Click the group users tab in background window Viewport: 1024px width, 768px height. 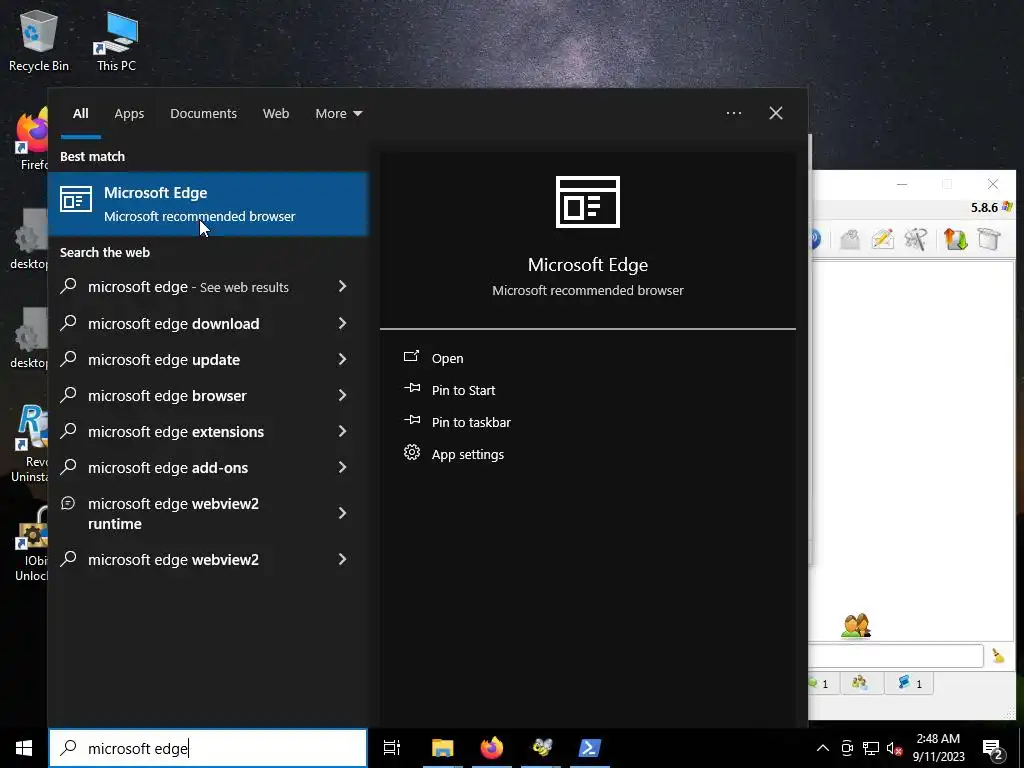(x=860, y=683)
